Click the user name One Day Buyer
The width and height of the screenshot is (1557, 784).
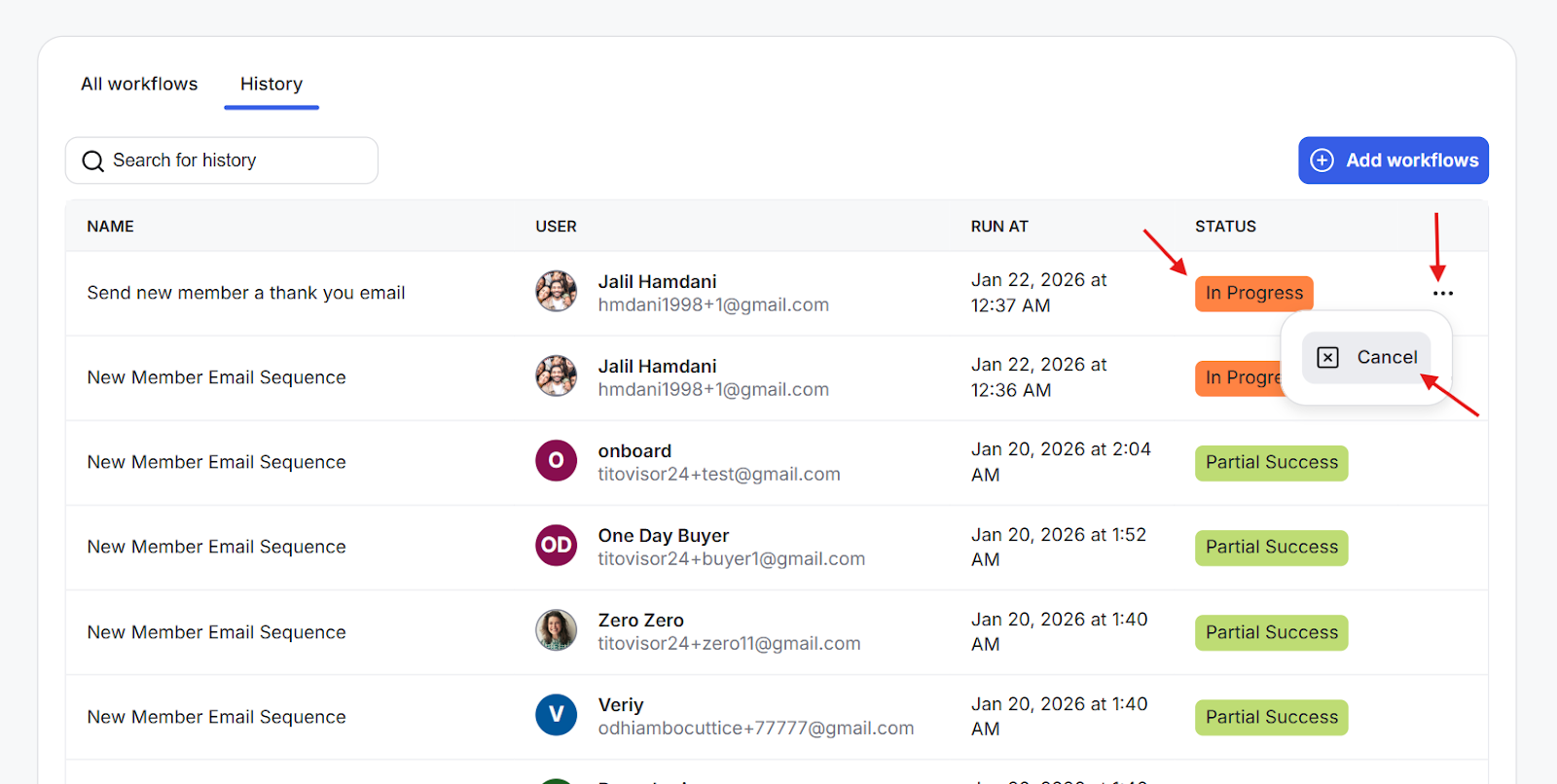[x=664, y=535]
